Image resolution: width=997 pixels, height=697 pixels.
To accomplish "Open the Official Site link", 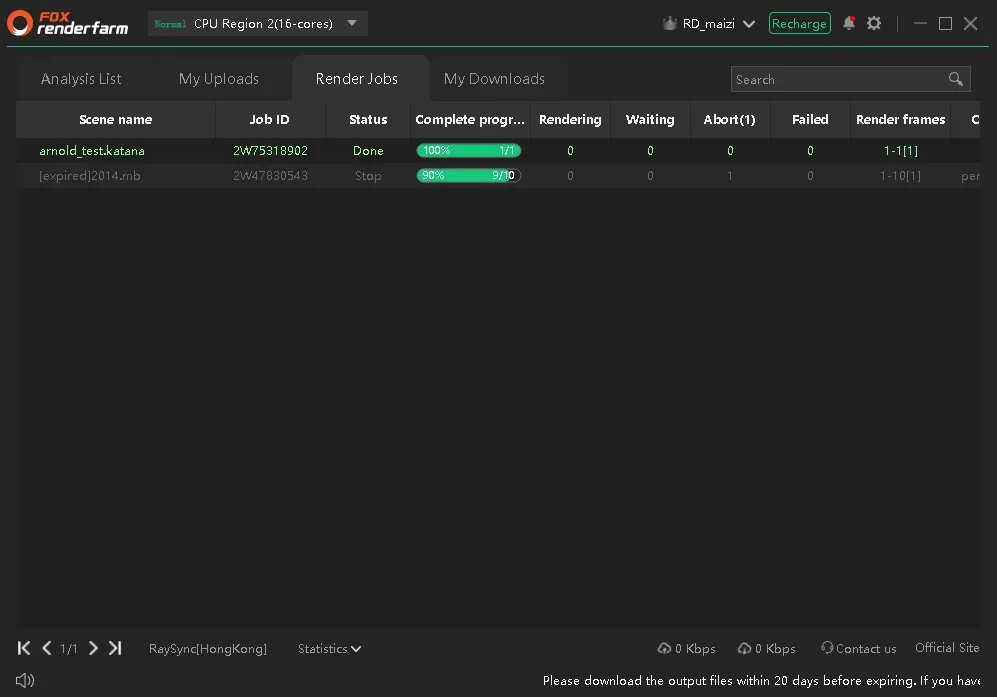I will (x=947, y=647).
